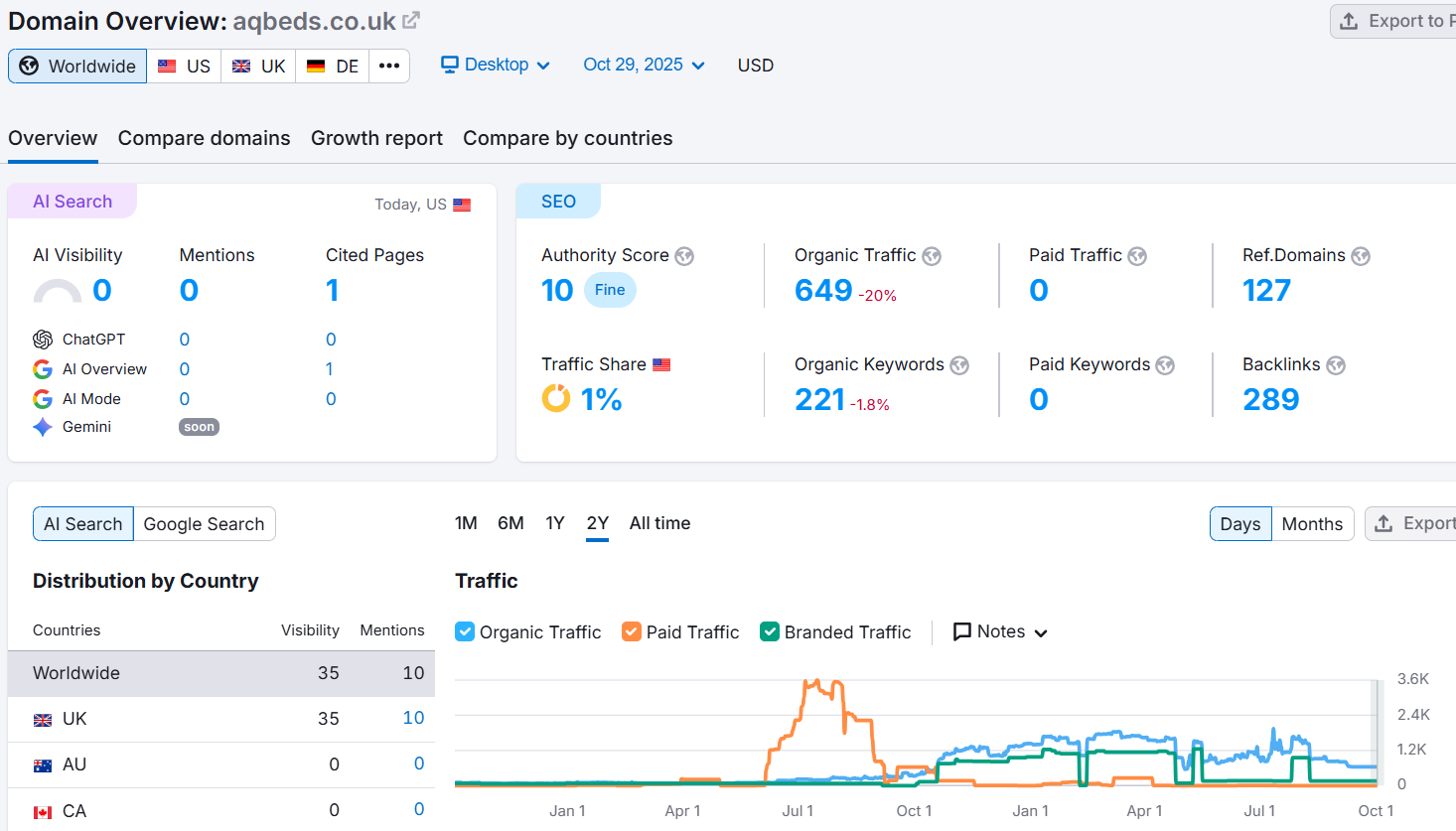Click the far-right edge of the traffic chart timeline
Viewport: 1456px width, 831px height.
(1378, 733)
